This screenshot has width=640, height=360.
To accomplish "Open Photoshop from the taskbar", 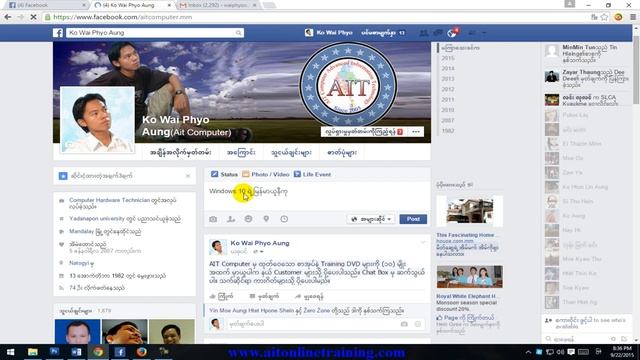I will click(x=54, y=352).
